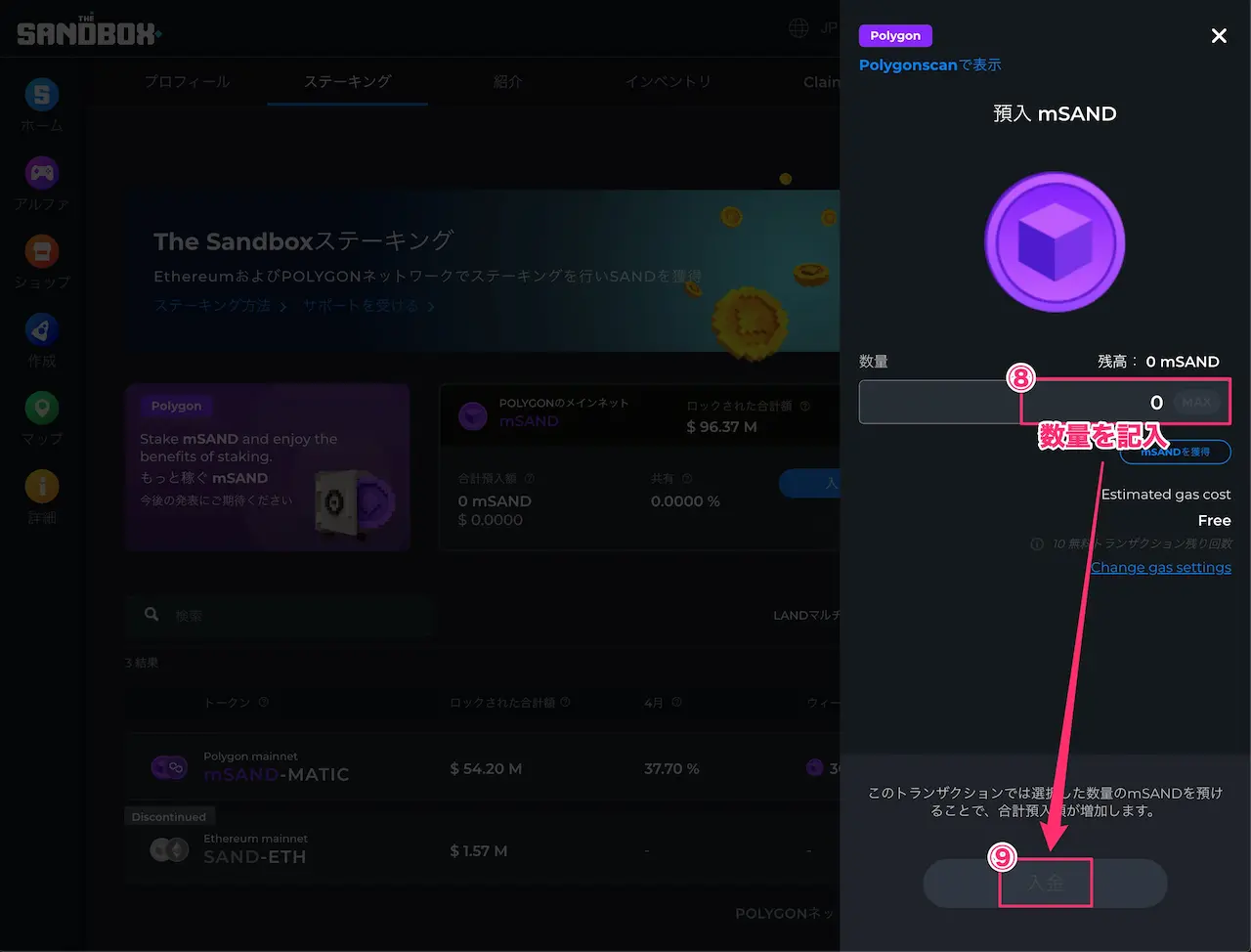
Task: Click the 入金 deposit button
Action: [1045, 883]
